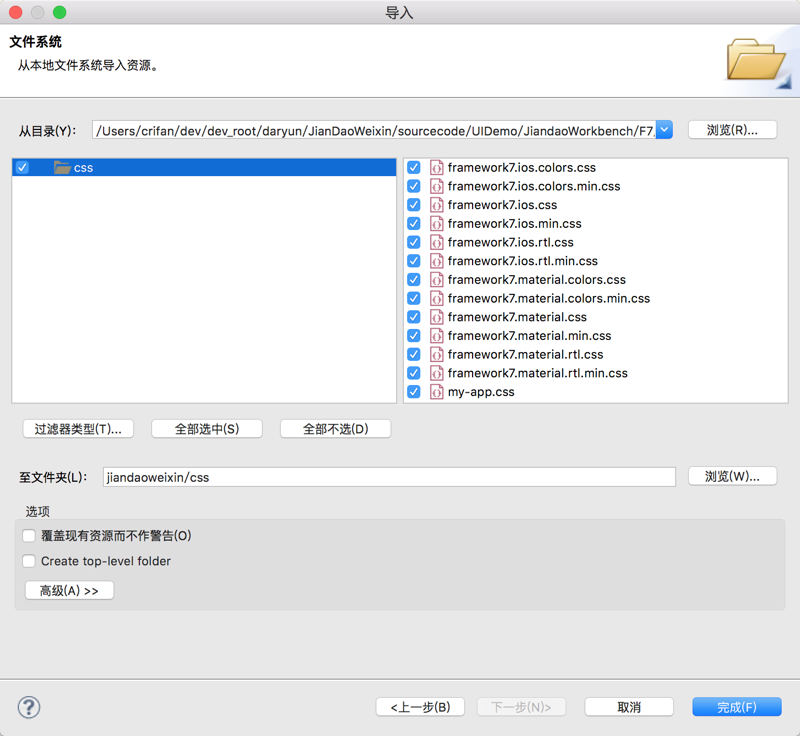Click file icon of framework7.ios.colors.min.css
This screenshot has height=736, width=800.
click(436, 186)
